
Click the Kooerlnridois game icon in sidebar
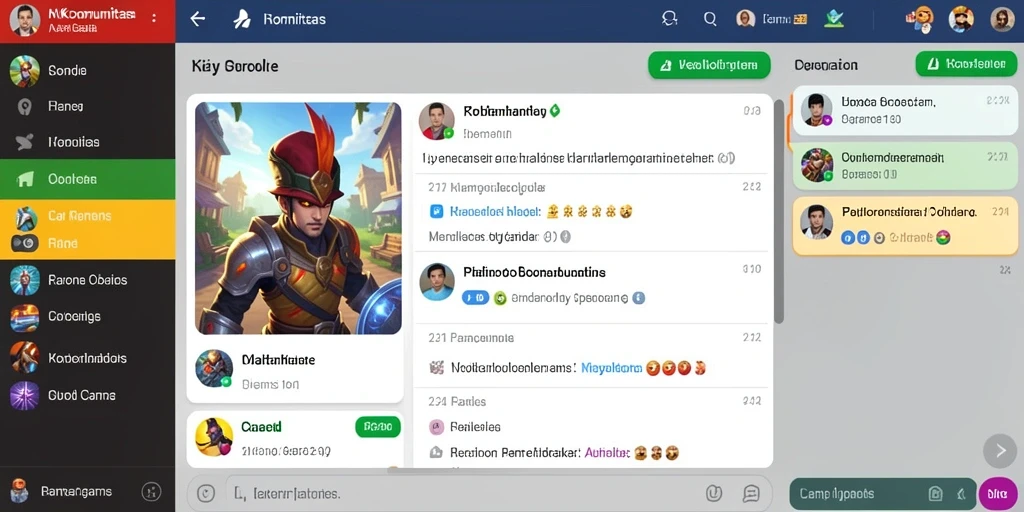(x=25, y=357)
